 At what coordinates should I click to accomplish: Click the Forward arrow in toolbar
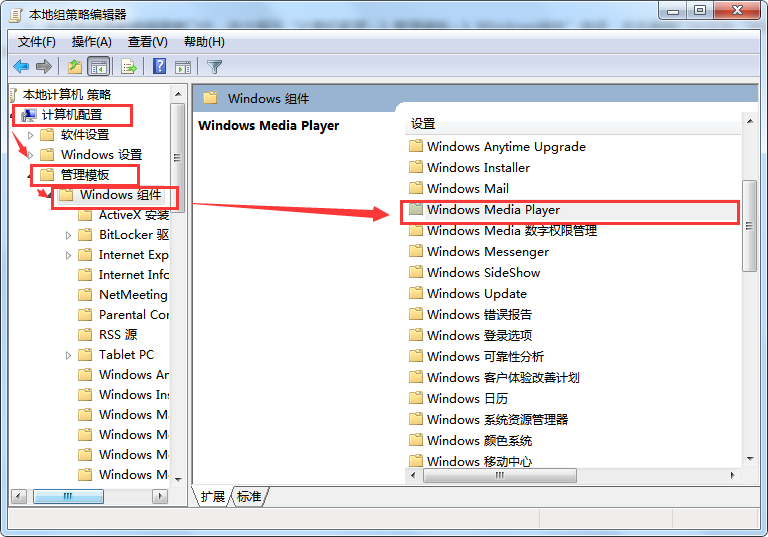(x=44, y=67)
